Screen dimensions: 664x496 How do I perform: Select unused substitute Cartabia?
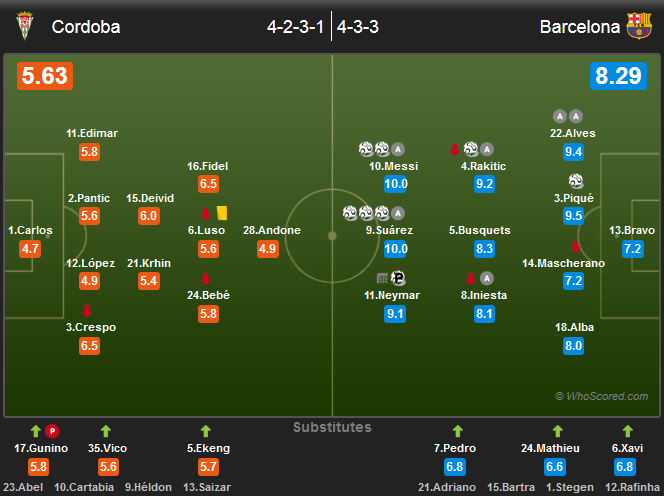click(84, 487)
